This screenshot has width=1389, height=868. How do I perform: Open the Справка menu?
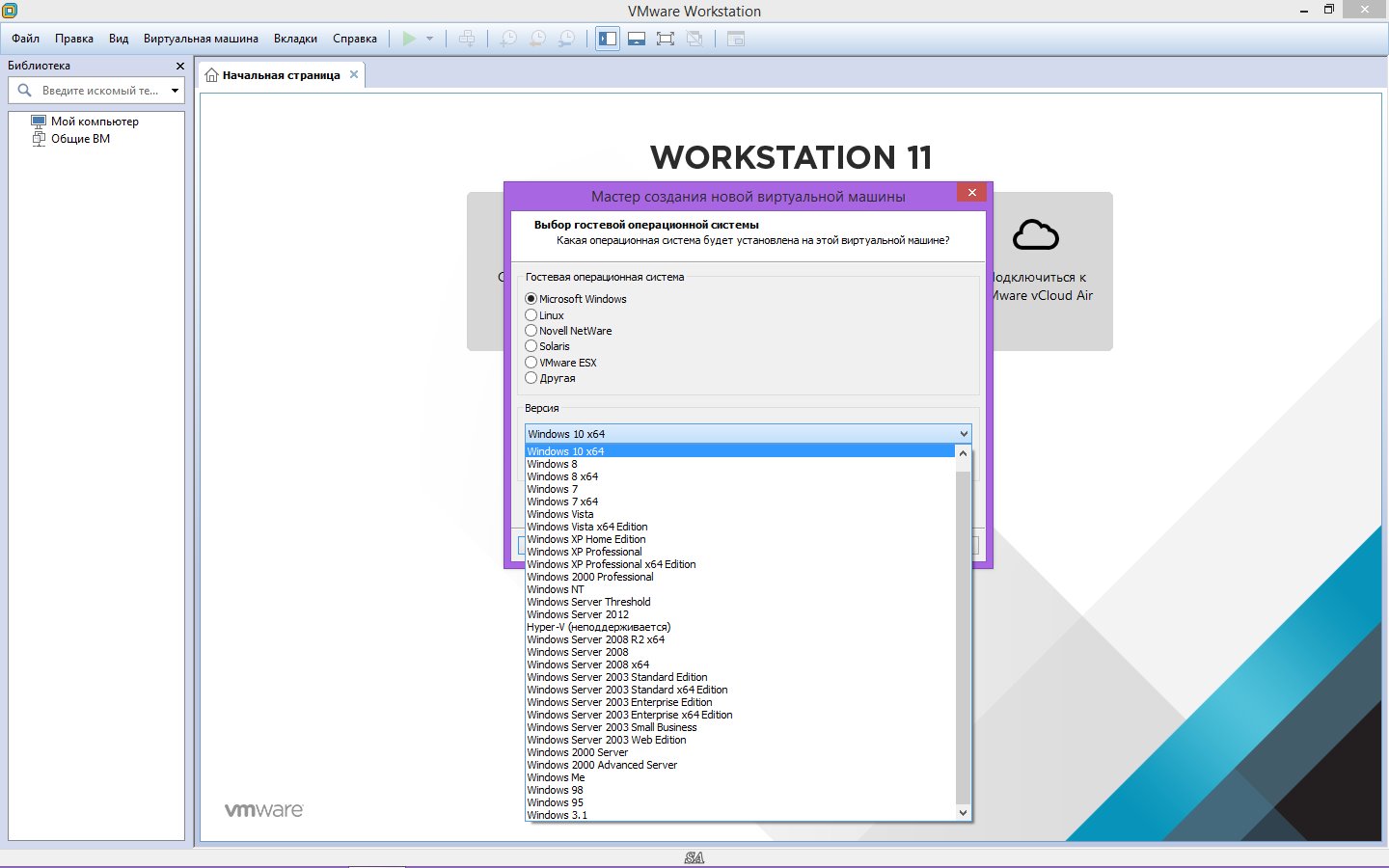pos(355,39)
